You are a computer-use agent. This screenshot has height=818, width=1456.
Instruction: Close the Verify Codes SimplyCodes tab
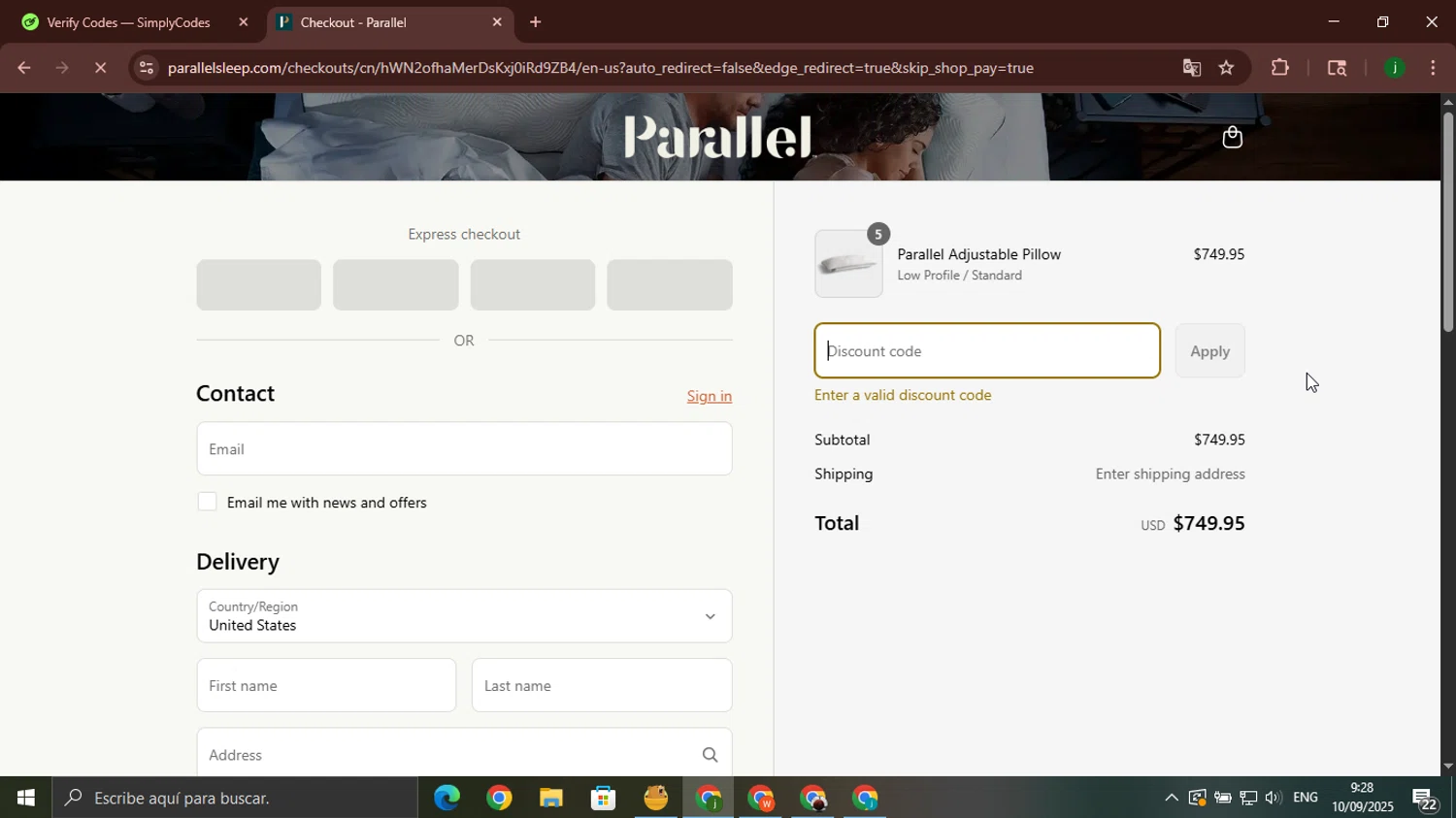pyautogui.click(x=244, y=21)
